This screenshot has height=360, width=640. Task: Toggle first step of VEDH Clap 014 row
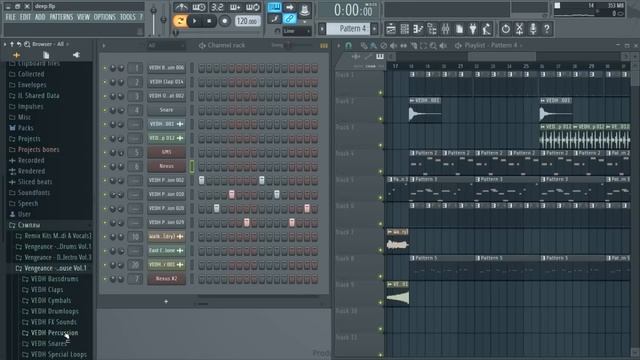(201, 82)
